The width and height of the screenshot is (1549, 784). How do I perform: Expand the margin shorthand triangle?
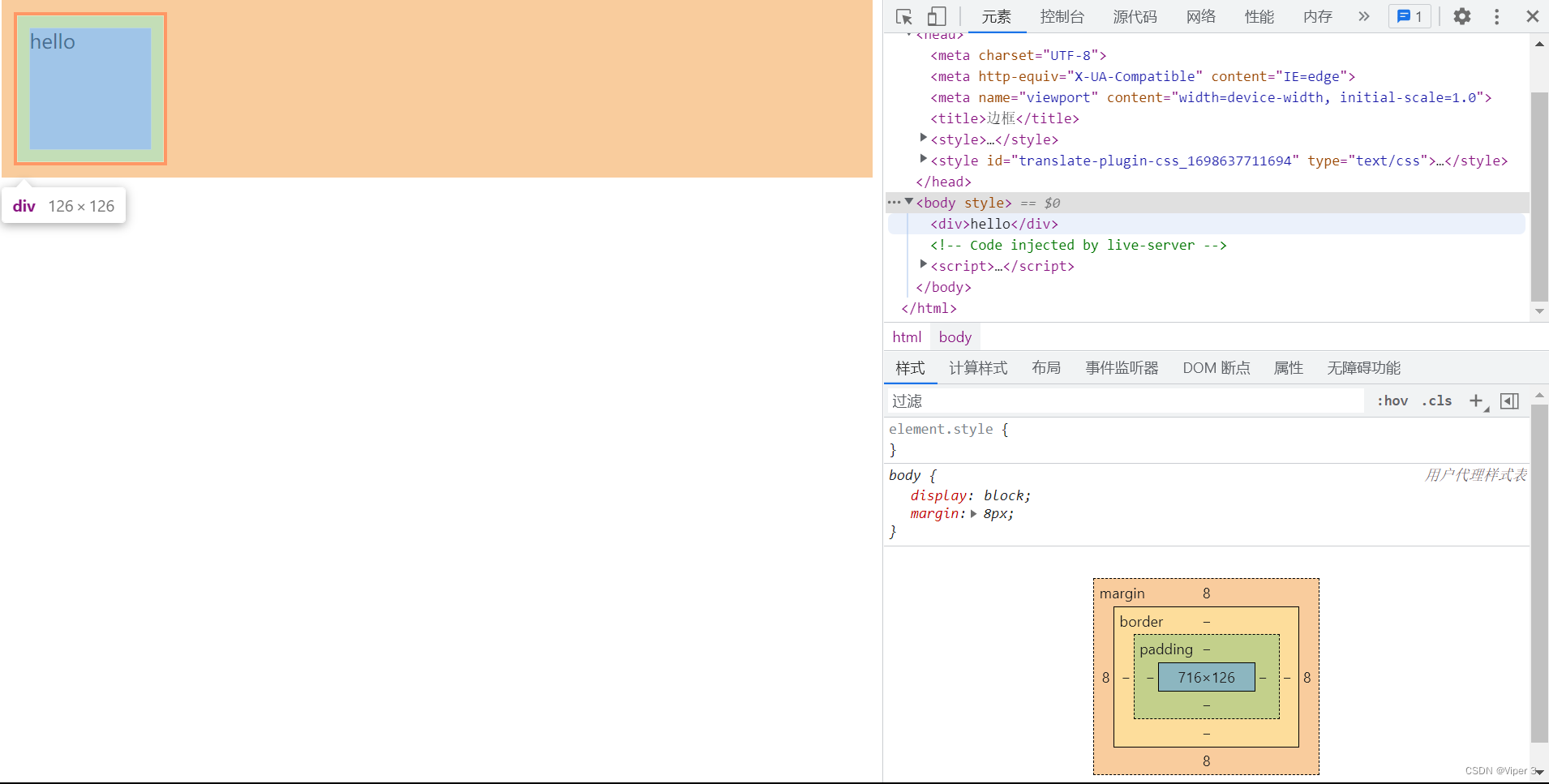pyautogui.click(x=973, y=514)
